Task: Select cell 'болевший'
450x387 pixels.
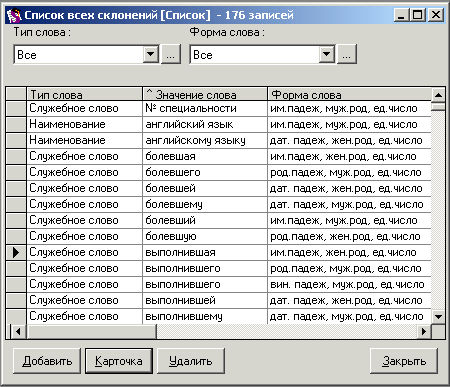Action: coord(205,220)
